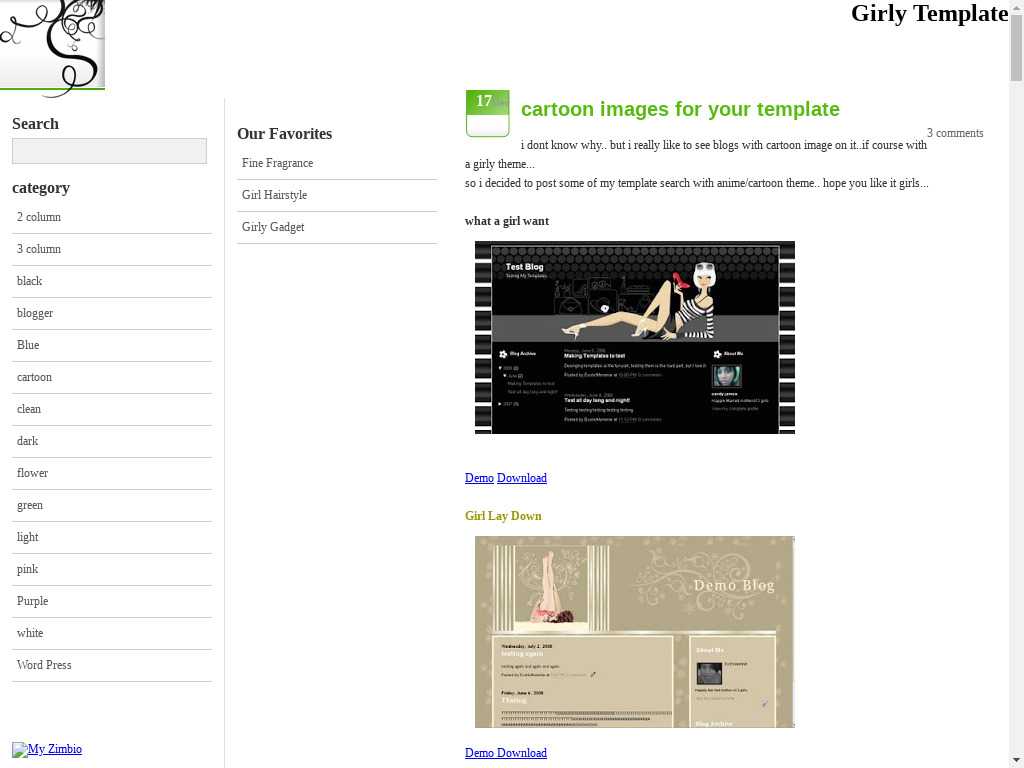The width and height of the screenshot is (1024, 768).
Task: Click the scrollbar down arrow
Action: click(1016, 760)
